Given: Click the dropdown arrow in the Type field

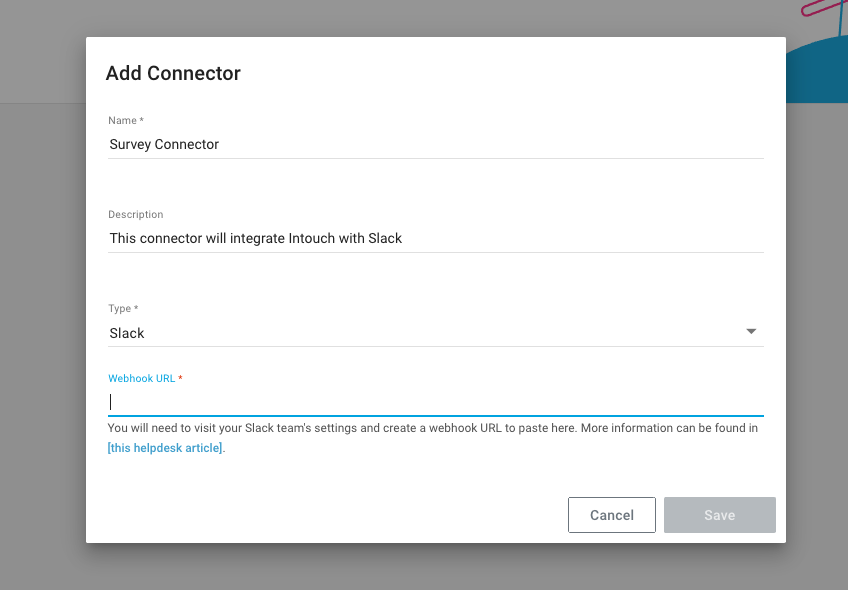Looking at the screenshot, I should coord(751,332).
